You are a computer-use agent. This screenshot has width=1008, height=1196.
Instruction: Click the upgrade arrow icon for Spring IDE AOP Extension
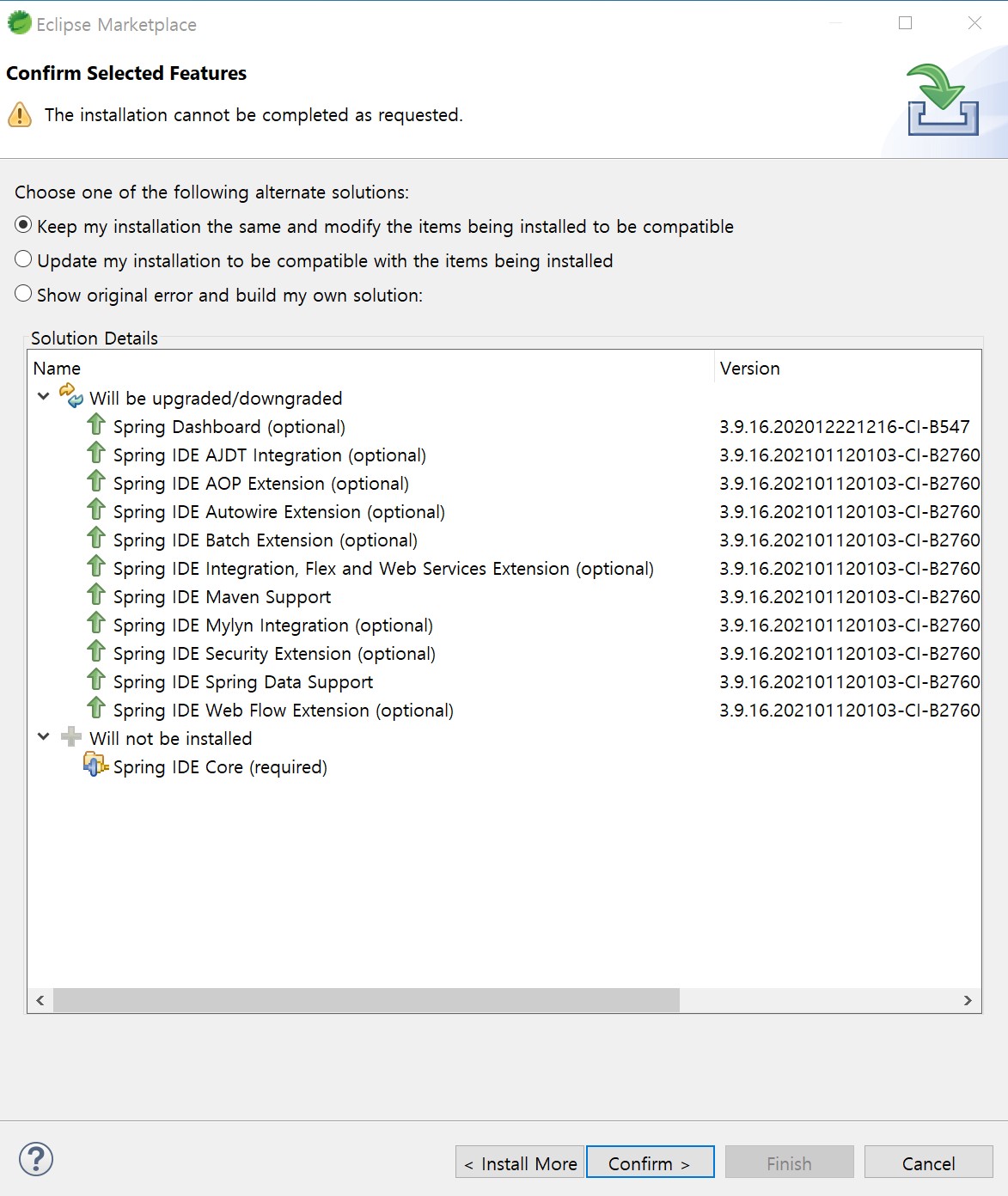coord(96,481)
